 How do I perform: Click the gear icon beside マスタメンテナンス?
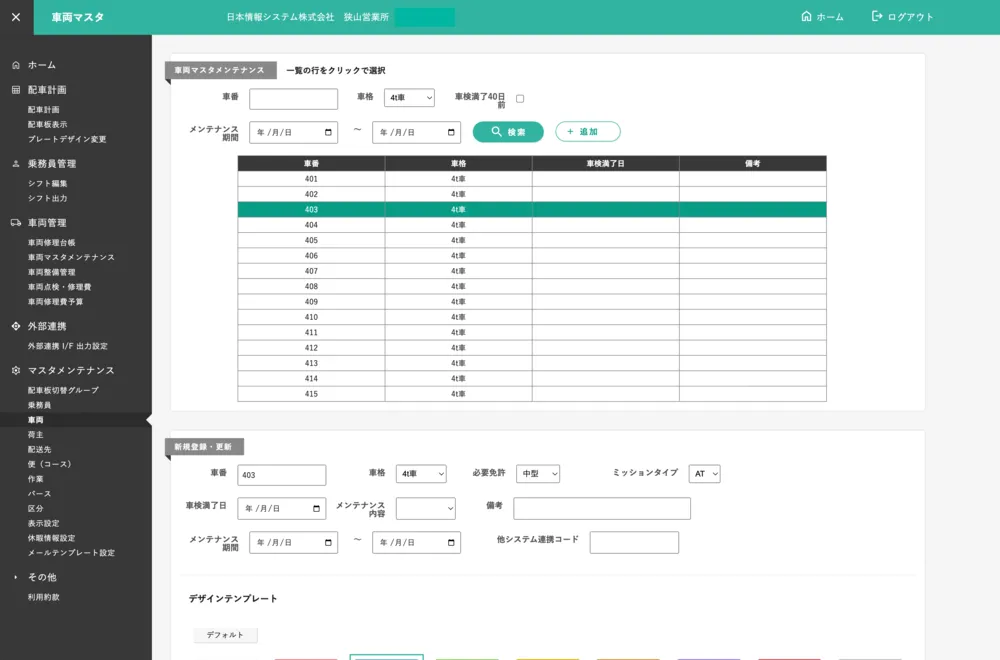click(16, 371)
